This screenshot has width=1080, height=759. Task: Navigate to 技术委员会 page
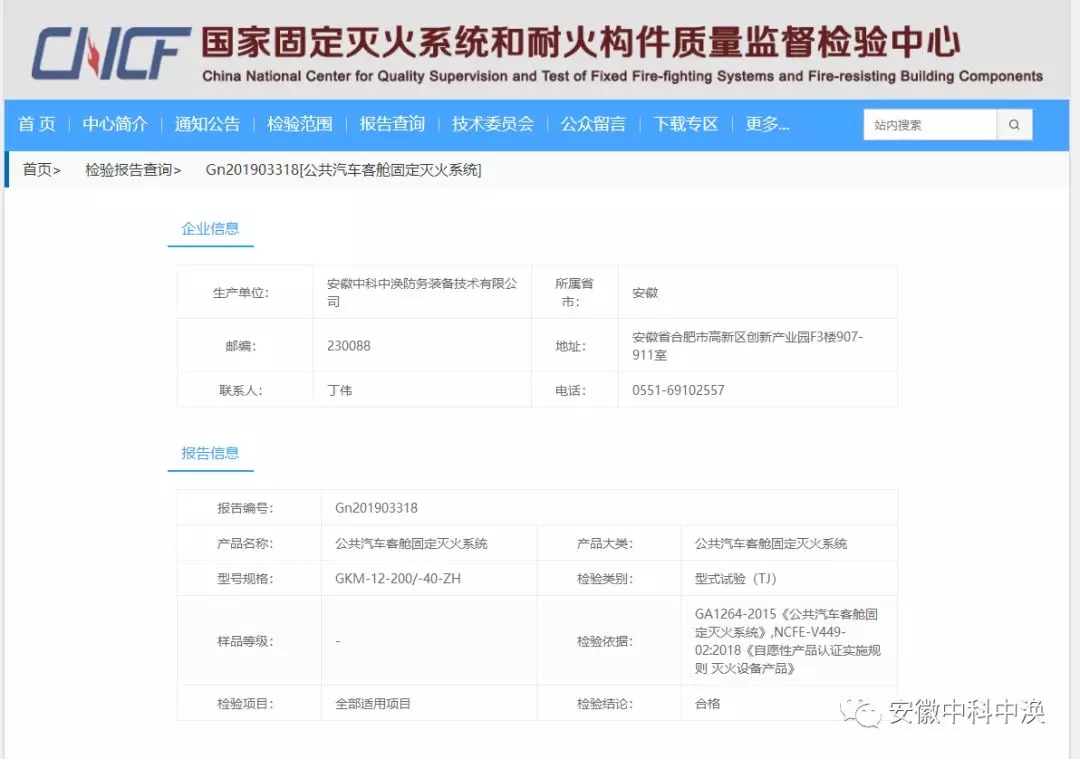[492, 124]
